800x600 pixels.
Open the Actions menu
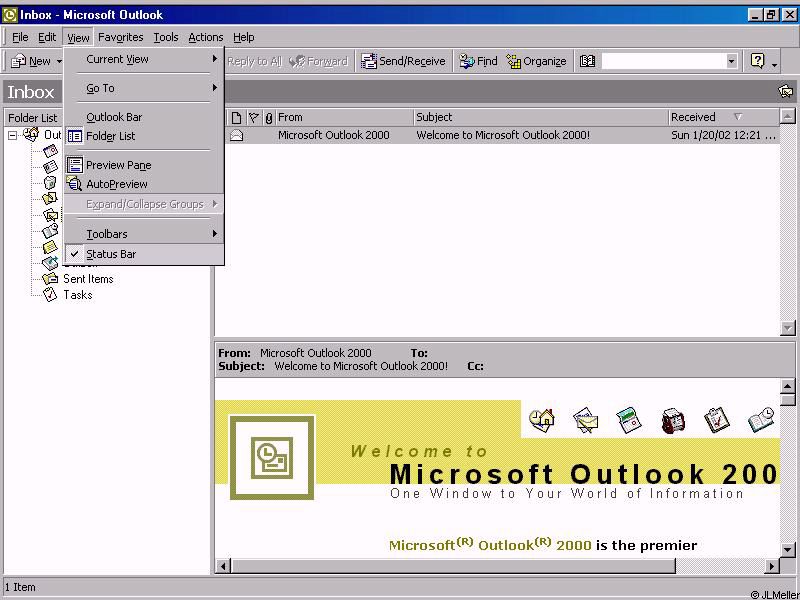point(206,37)
